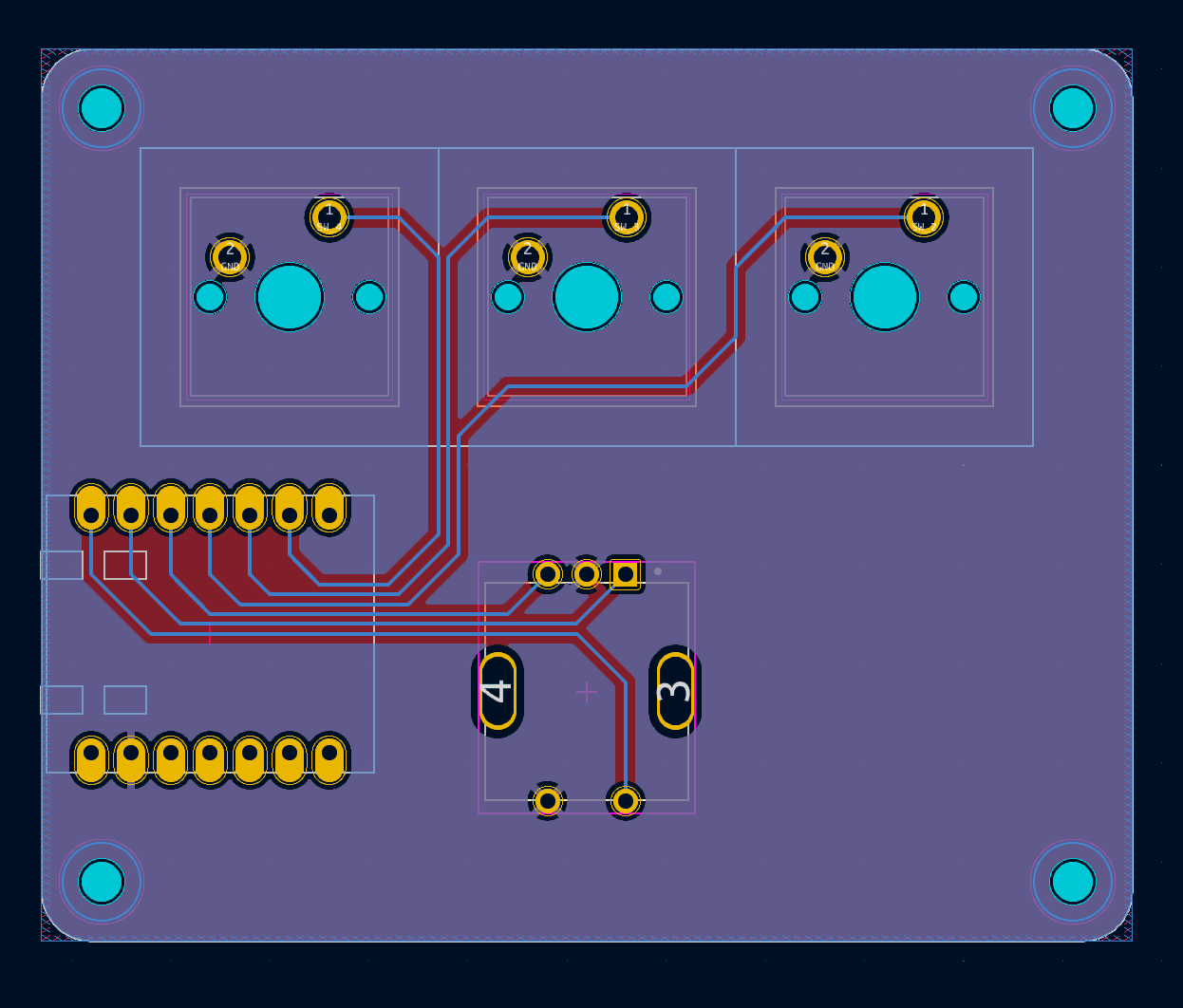Select pad 1 of the leftmost switch footprint
The image size is (1183, 1008).
click(329, 217)
